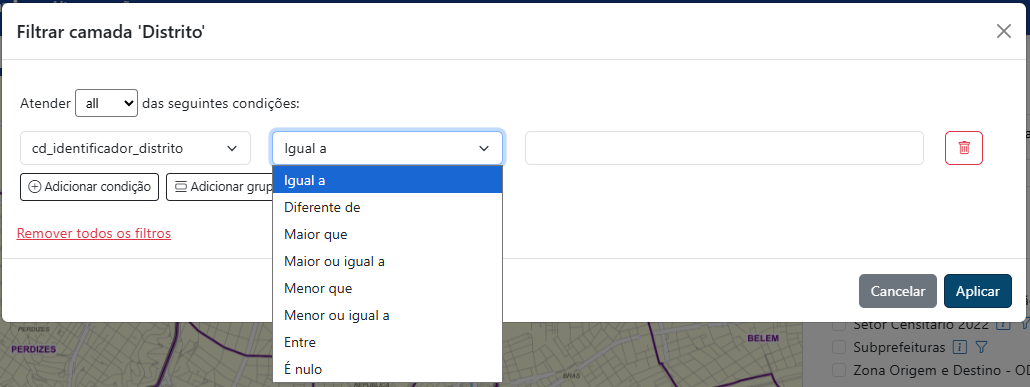Viewport: 1030px width, 387px height.
Task: Open the info icon for Setor Censitário 2022
Action: coord(1002,325)
